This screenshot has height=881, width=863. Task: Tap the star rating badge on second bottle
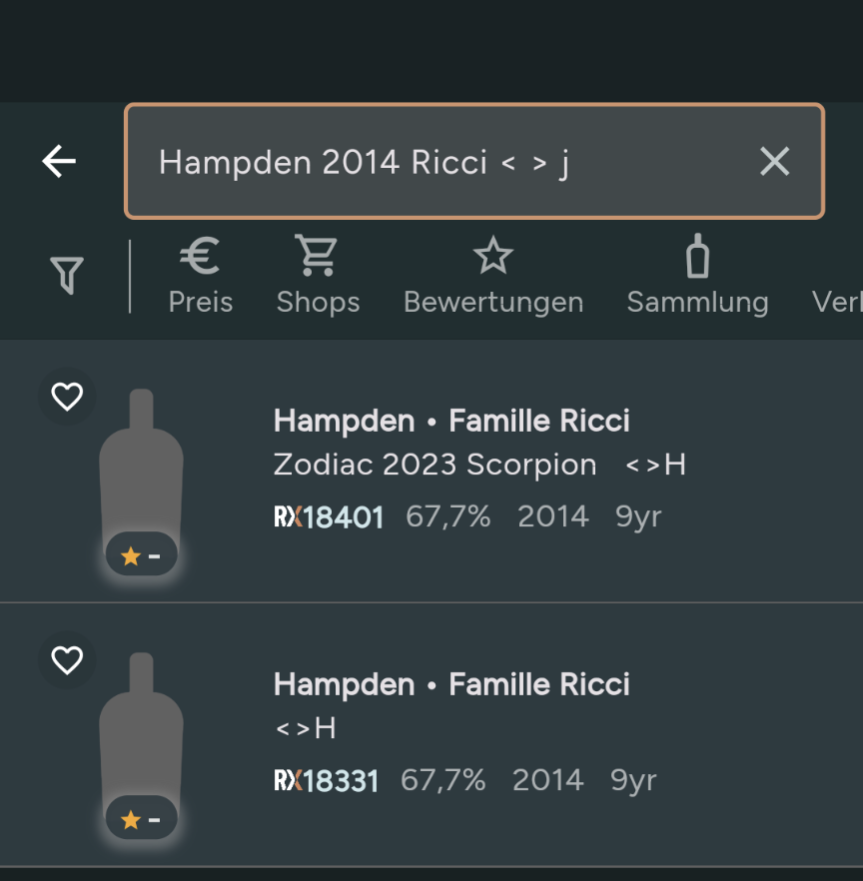[x=141, y=820]
